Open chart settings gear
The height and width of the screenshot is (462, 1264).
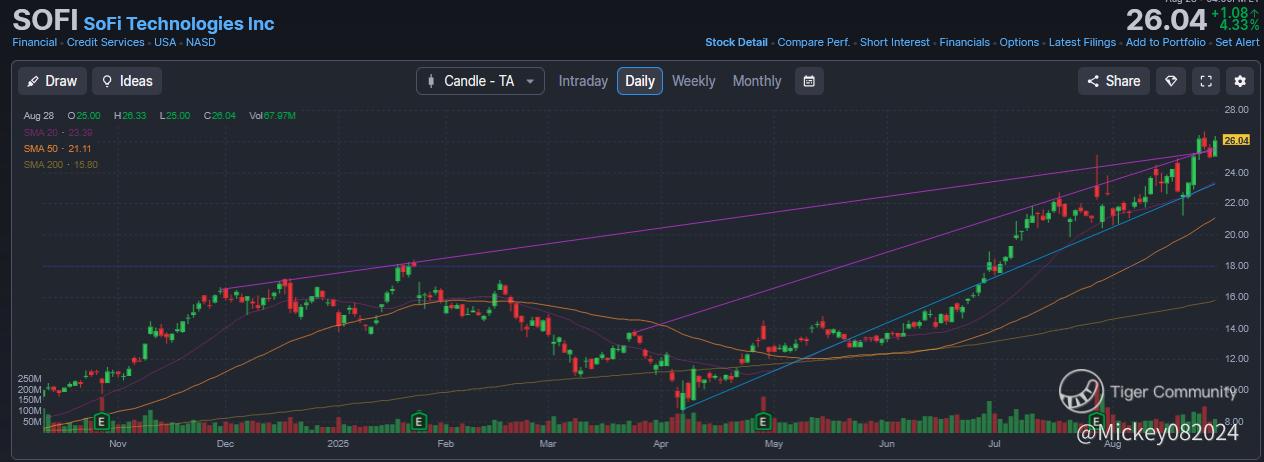point(1241,81)
